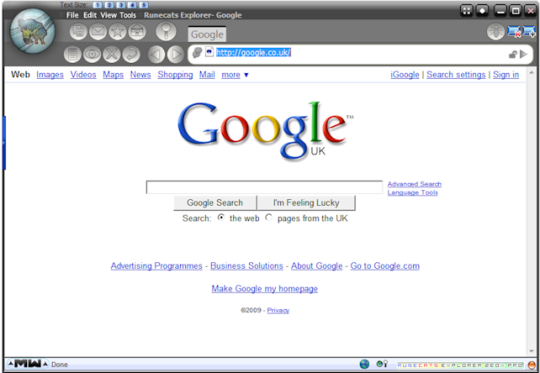Screen dimensions: 540x373
Task: Click the padlock icon in address bar
Action: click(x=513, y=54)
